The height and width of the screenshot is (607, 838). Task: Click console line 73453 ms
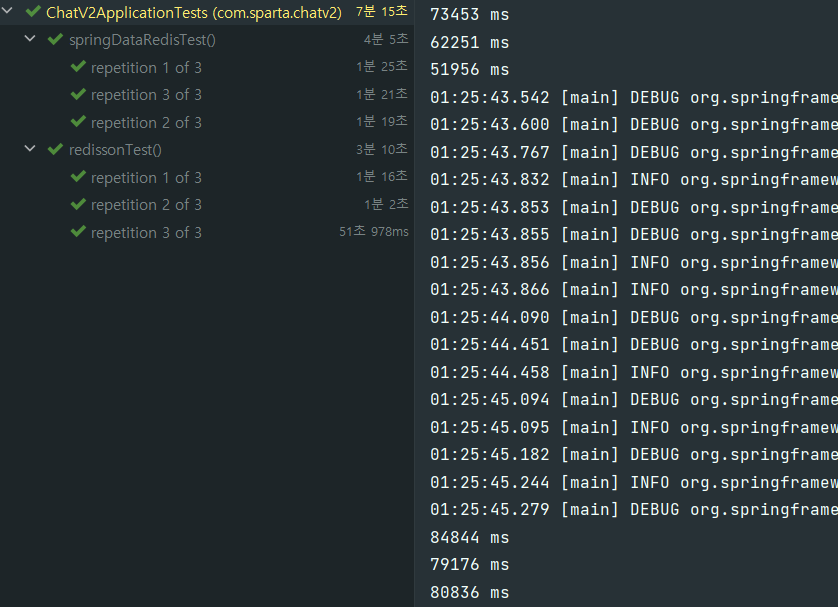pos(470,15)
